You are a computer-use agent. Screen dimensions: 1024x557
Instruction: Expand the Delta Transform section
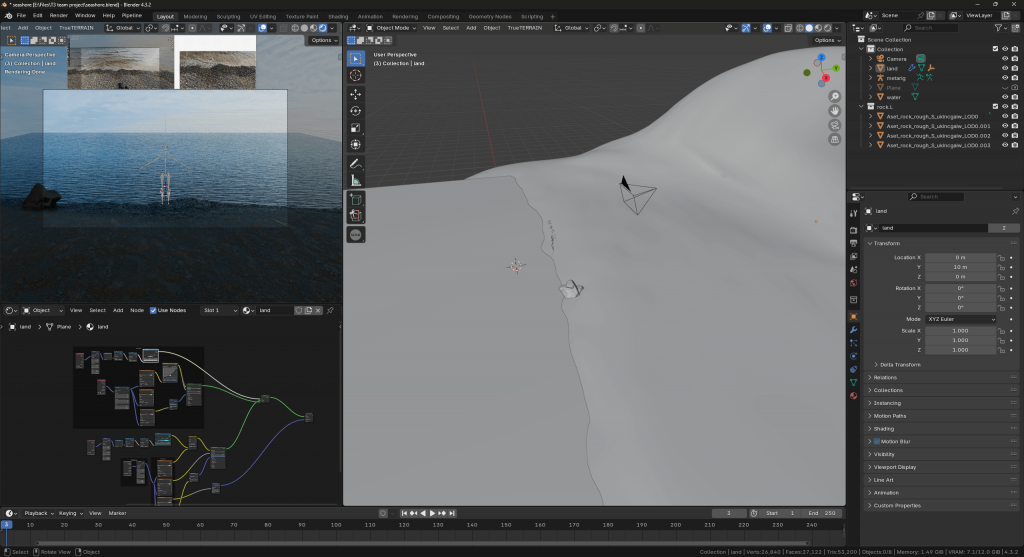click(898, 364)
